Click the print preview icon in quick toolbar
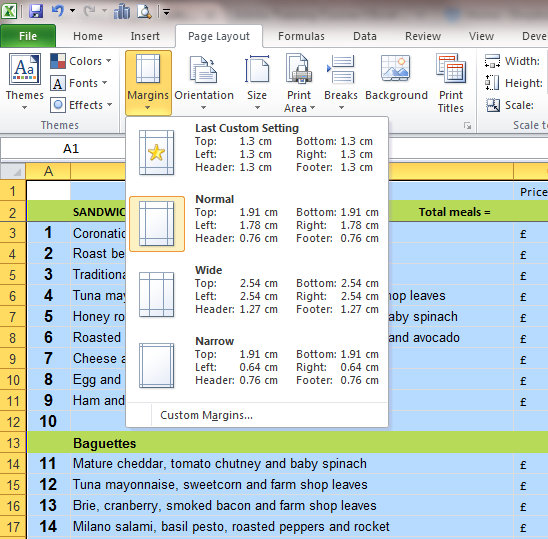 coord(144,12)
